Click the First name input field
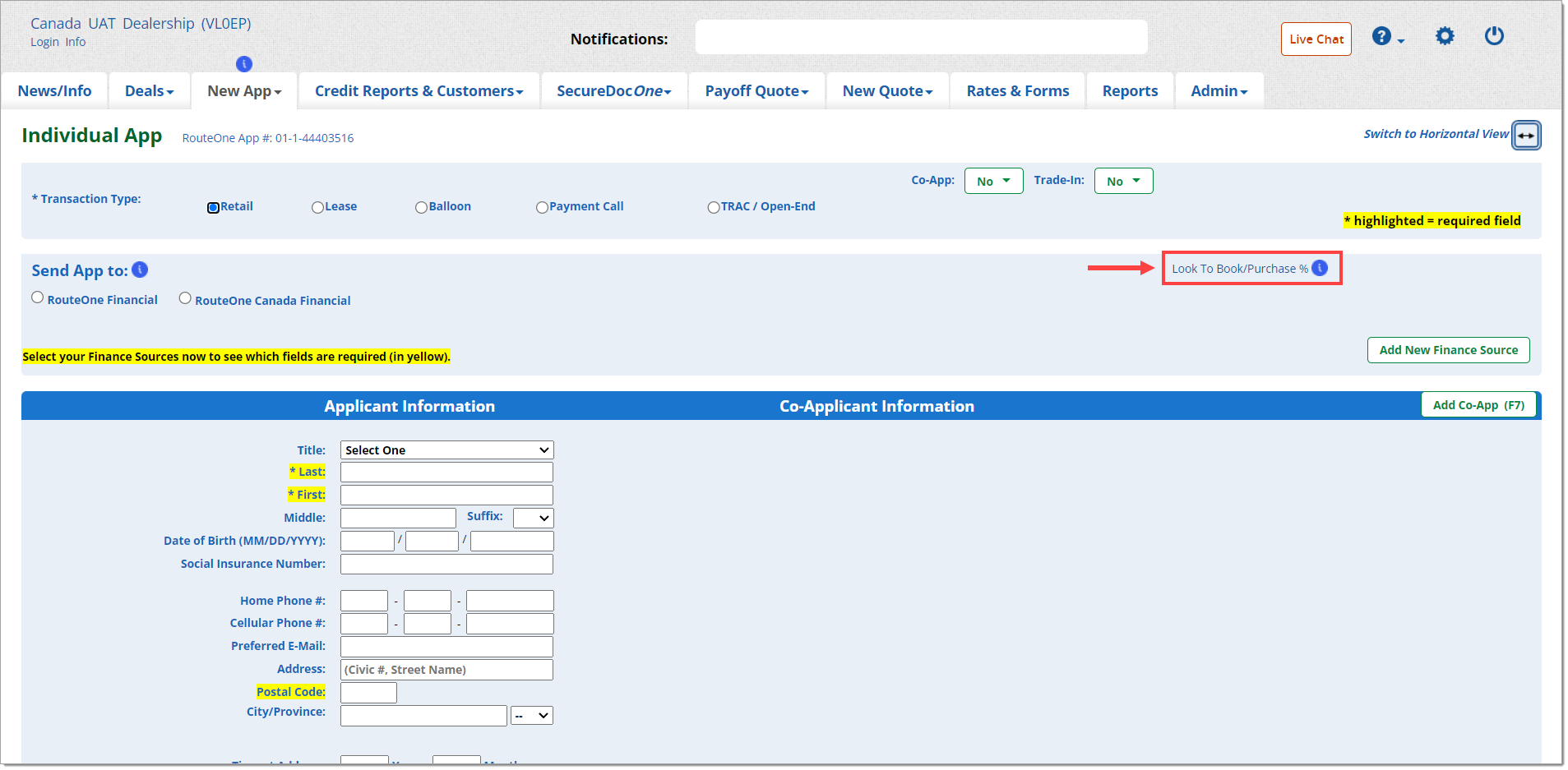This screenshot has width=1568, height=770. [446, 495]
